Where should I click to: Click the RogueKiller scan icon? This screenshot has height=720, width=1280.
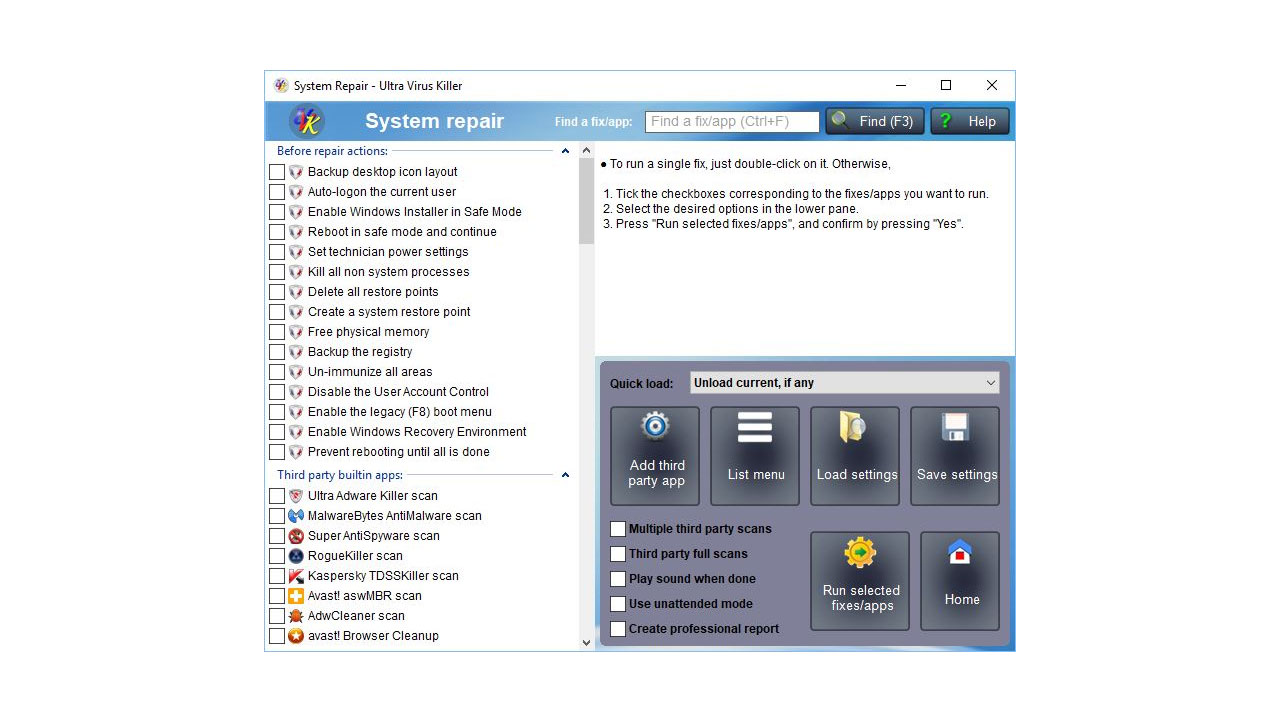296,556
